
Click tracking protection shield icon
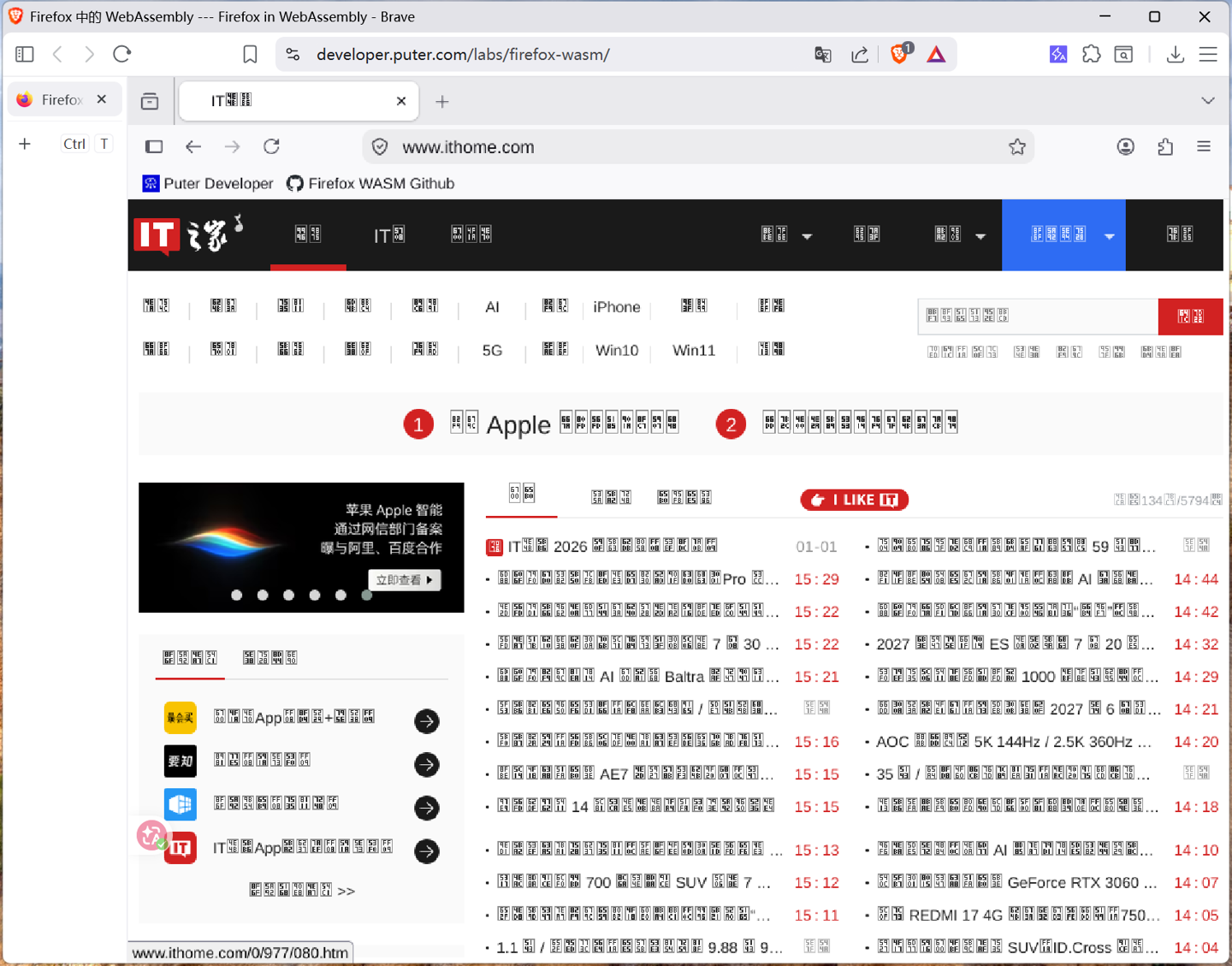pos(380,147)
